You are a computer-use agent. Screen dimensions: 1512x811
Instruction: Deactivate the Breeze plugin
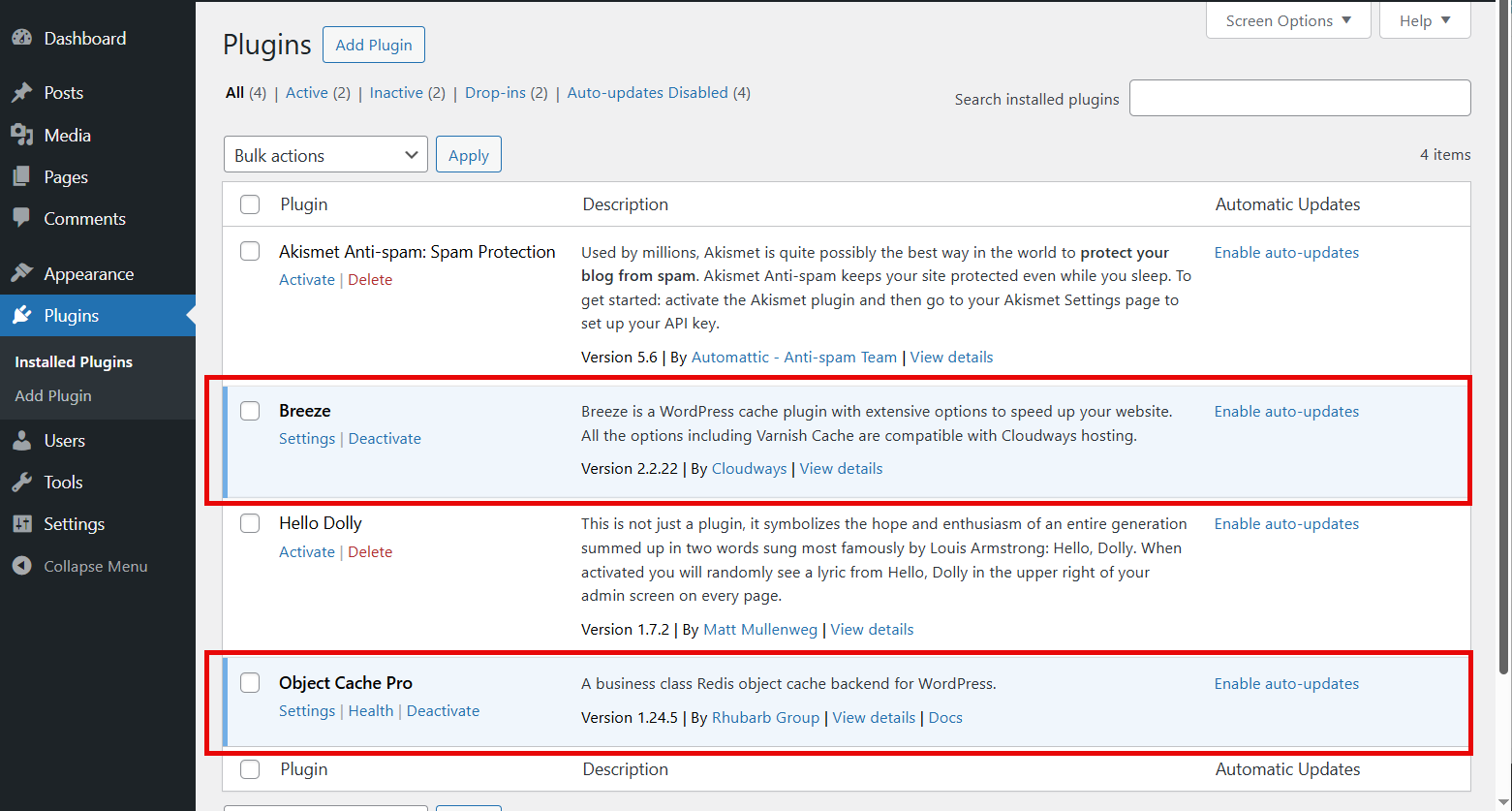click(385, 439)
